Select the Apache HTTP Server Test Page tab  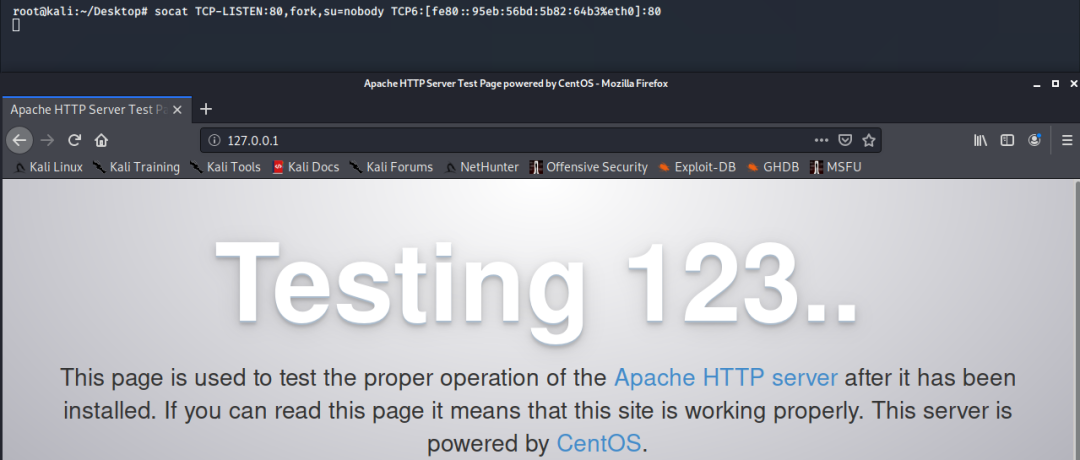pos(96,109)
